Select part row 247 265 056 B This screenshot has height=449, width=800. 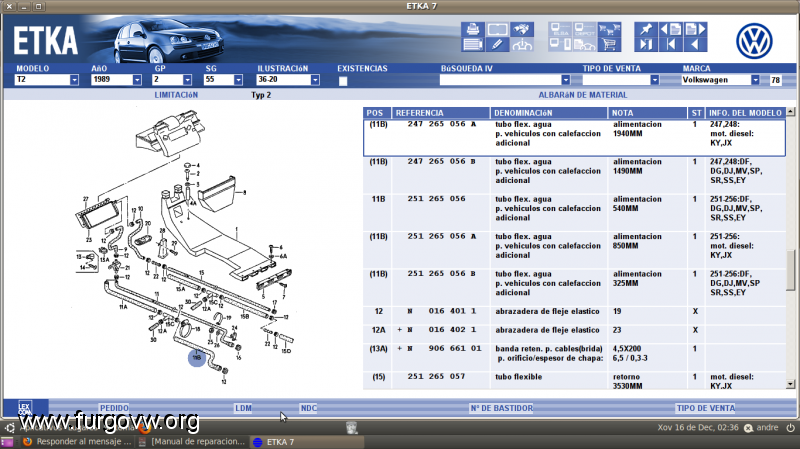click(x=574, y=175)
